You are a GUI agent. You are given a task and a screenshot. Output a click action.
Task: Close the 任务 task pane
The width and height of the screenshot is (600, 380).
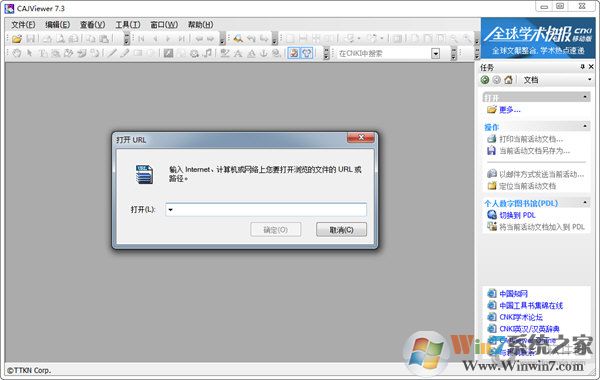(591, 67)
